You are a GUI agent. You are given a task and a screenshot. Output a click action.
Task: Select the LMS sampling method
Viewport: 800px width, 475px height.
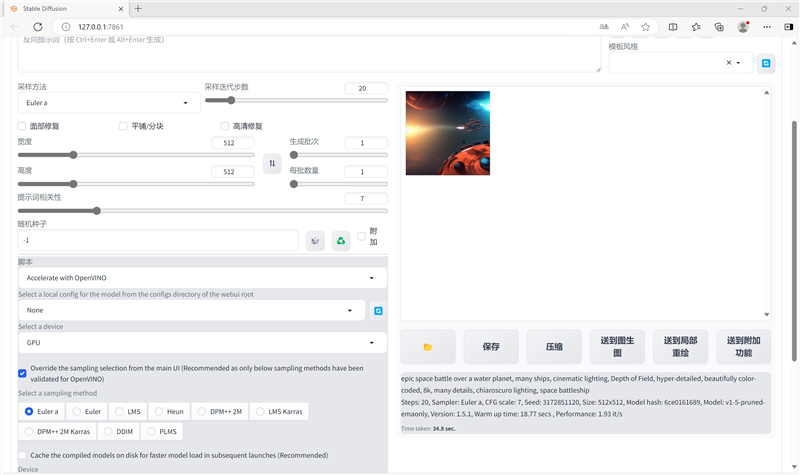tap(128, 412)
